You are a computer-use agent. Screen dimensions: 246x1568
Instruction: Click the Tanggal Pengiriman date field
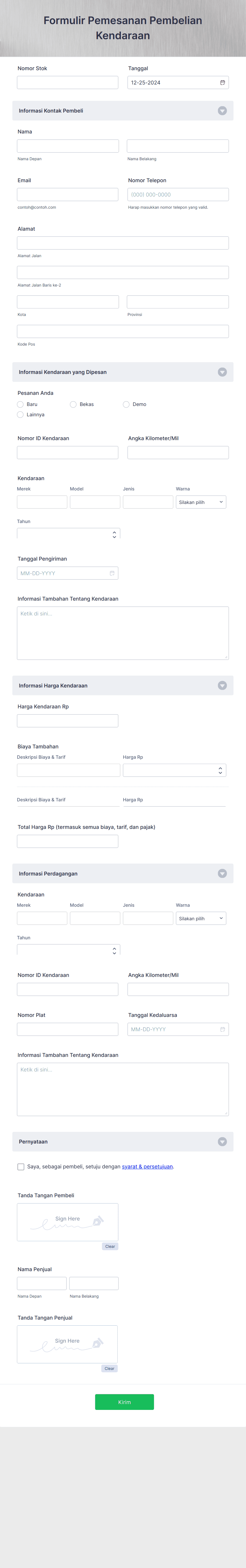[67, 573]
